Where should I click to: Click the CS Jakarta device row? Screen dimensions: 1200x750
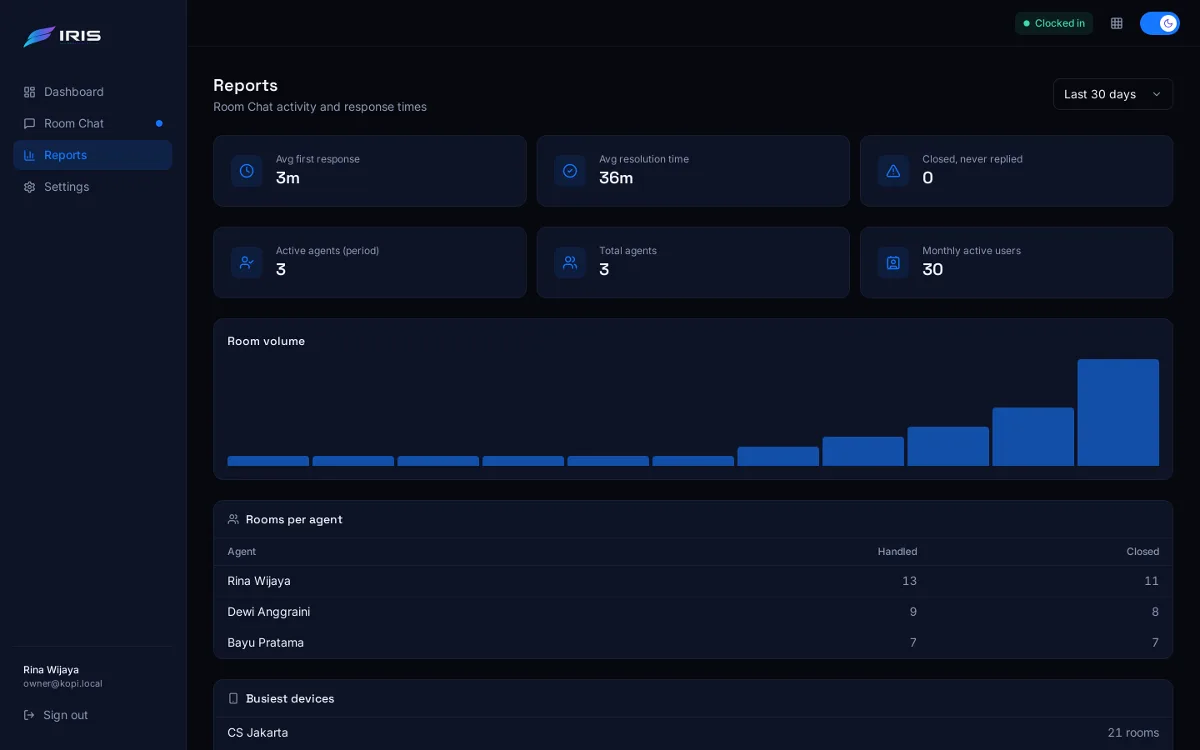tap(693, 733)
